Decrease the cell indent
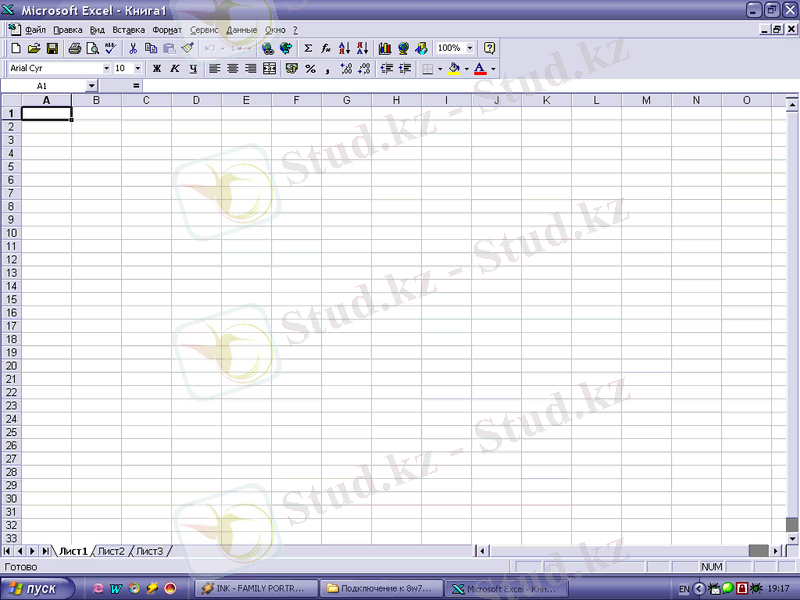800x600 pixels. tap(387, 68)
